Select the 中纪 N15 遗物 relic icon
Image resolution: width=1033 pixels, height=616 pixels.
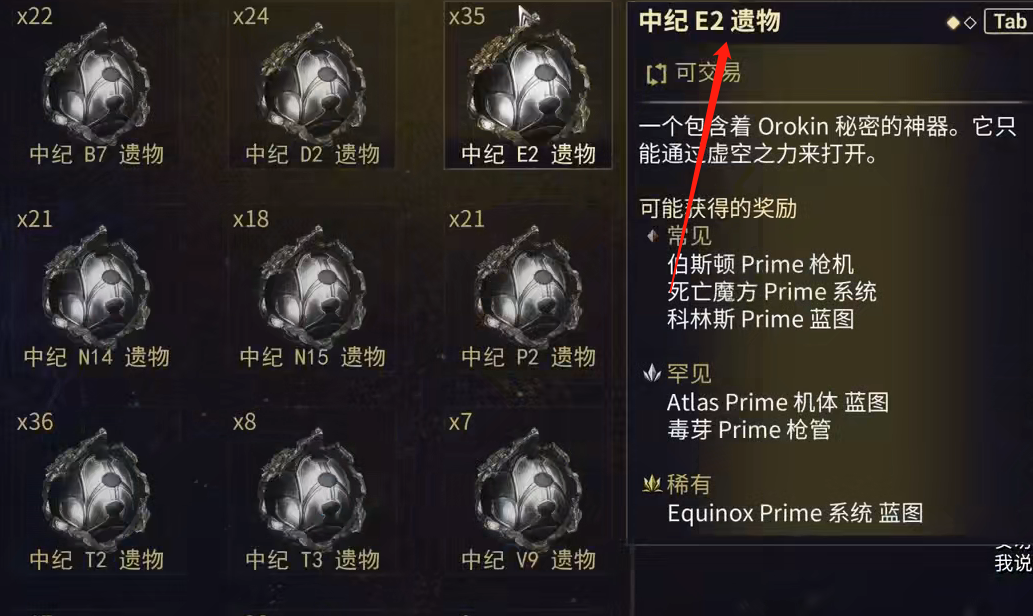click(x=312, y=284)
